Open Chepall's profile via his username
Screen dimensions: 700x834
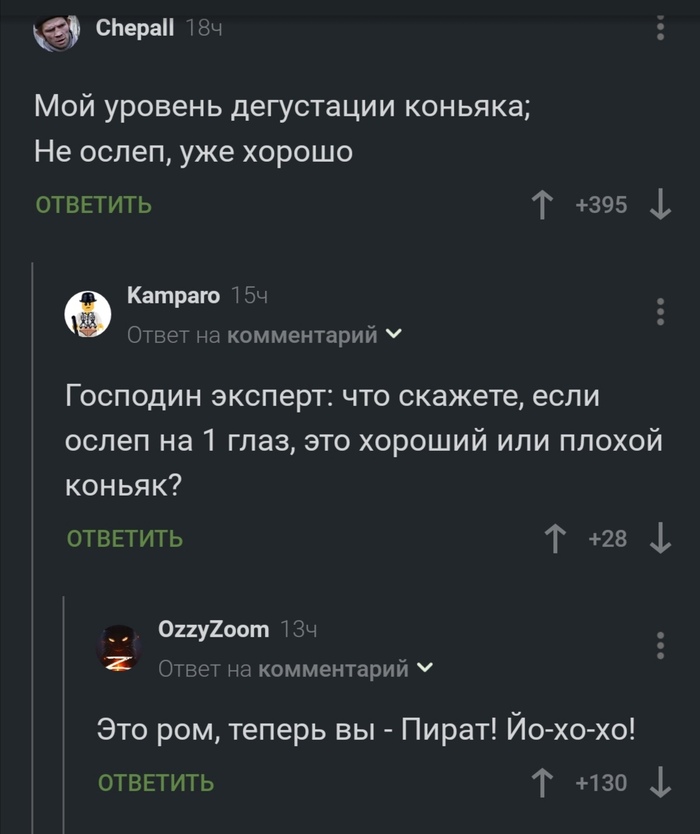tap(134, 28)
